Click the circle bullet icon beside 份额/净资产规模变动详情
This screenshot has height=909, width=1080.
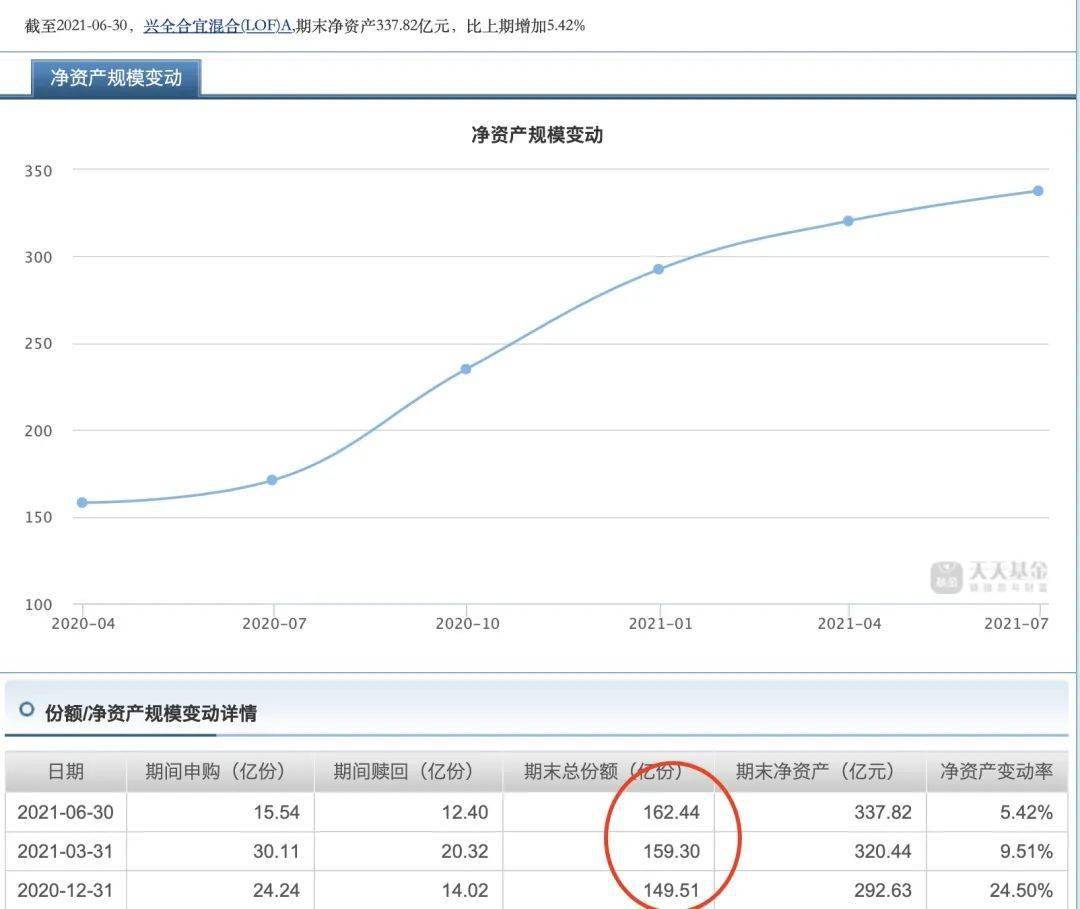(27, 710)
